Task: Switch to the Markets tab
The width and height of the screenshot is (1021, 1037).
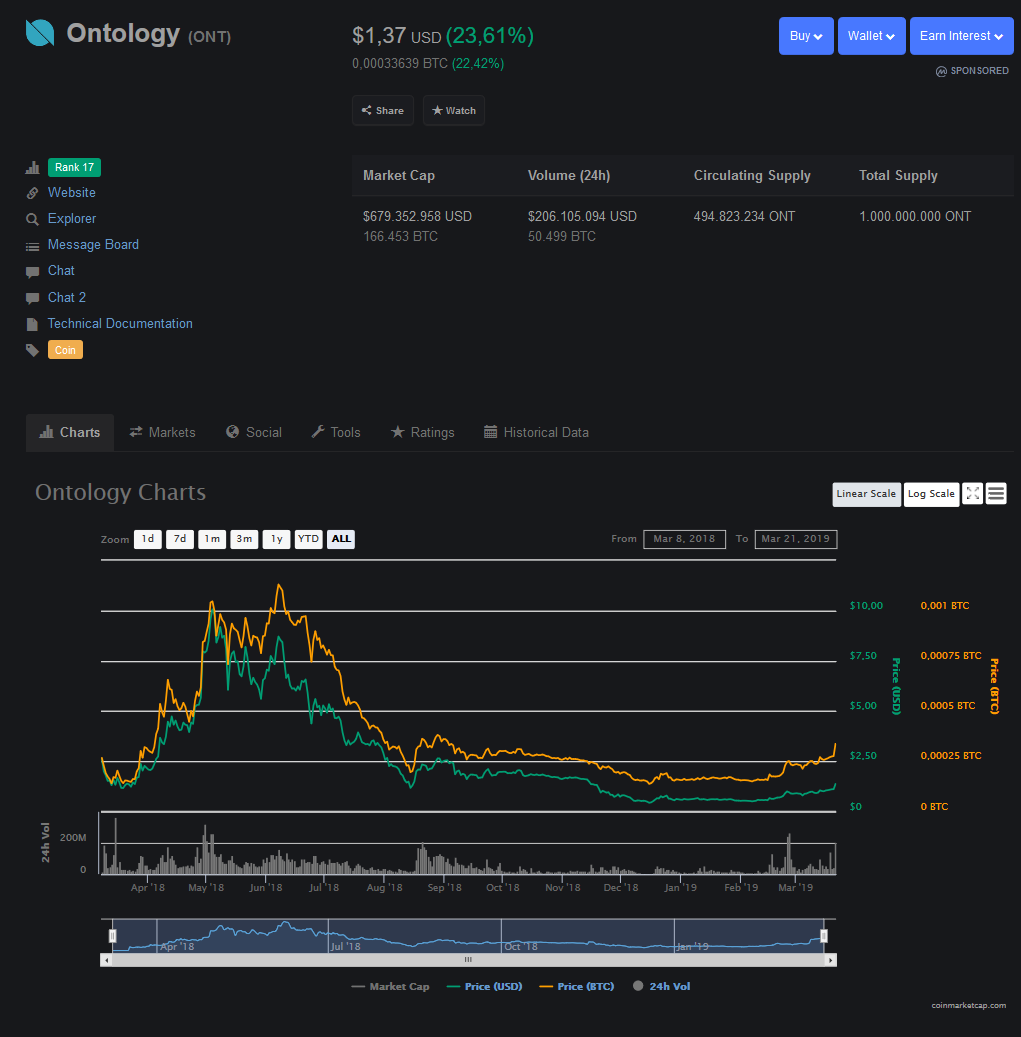Action: [163, 433]
